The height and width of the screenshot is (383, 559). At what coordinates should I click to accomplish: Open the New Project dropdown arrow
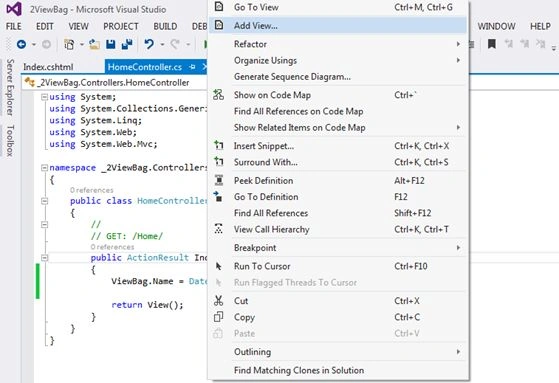tap(82, 45)
